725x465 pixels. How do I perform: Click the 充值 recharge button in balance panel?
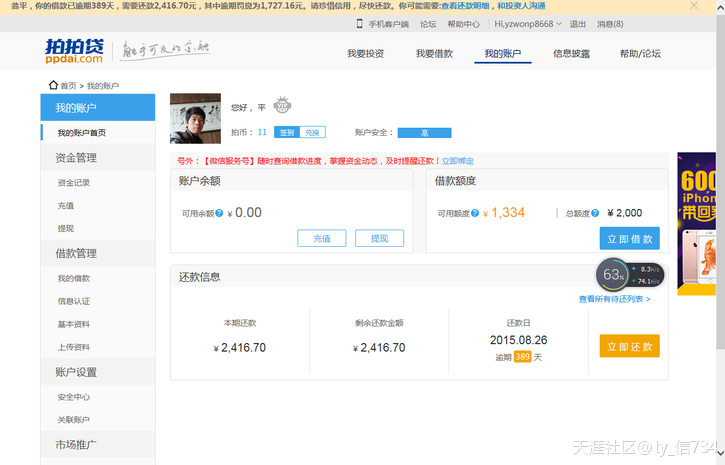[321, 239]
